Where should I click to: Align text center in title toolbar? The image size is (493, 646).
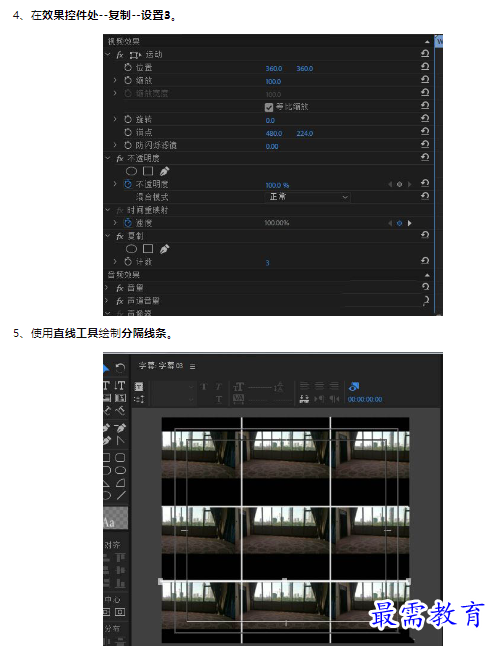coord(319,386)
